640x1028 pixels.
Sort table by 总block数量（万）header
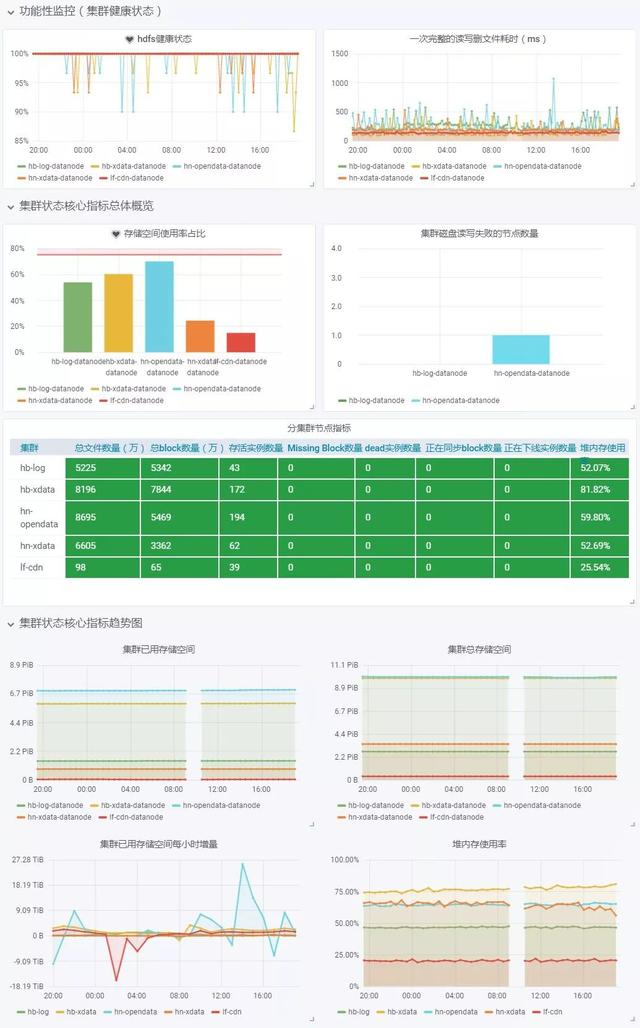(x=187, y=448)
